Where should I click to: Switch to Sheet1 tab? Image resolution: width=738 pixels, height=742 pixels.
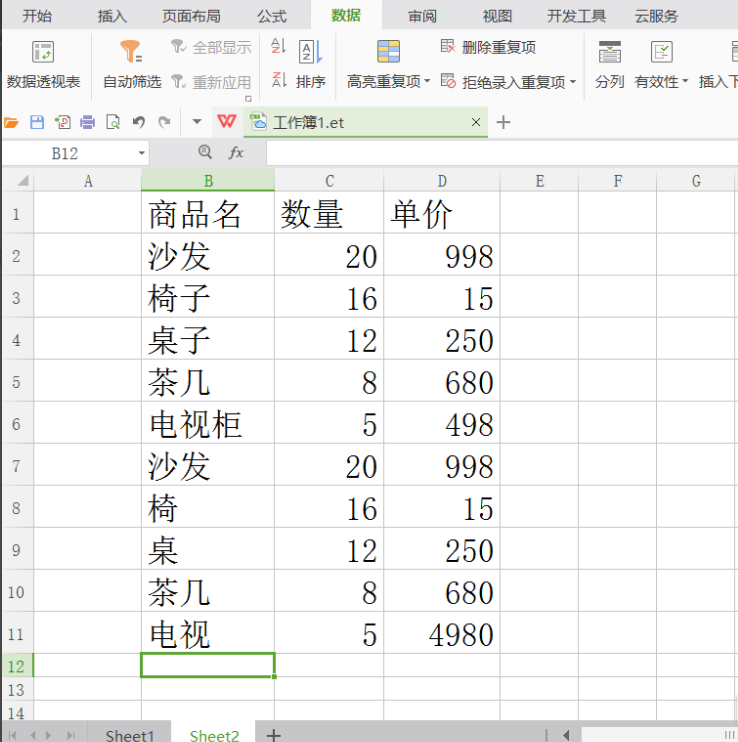pyautogui.click(x=130, y=734)
